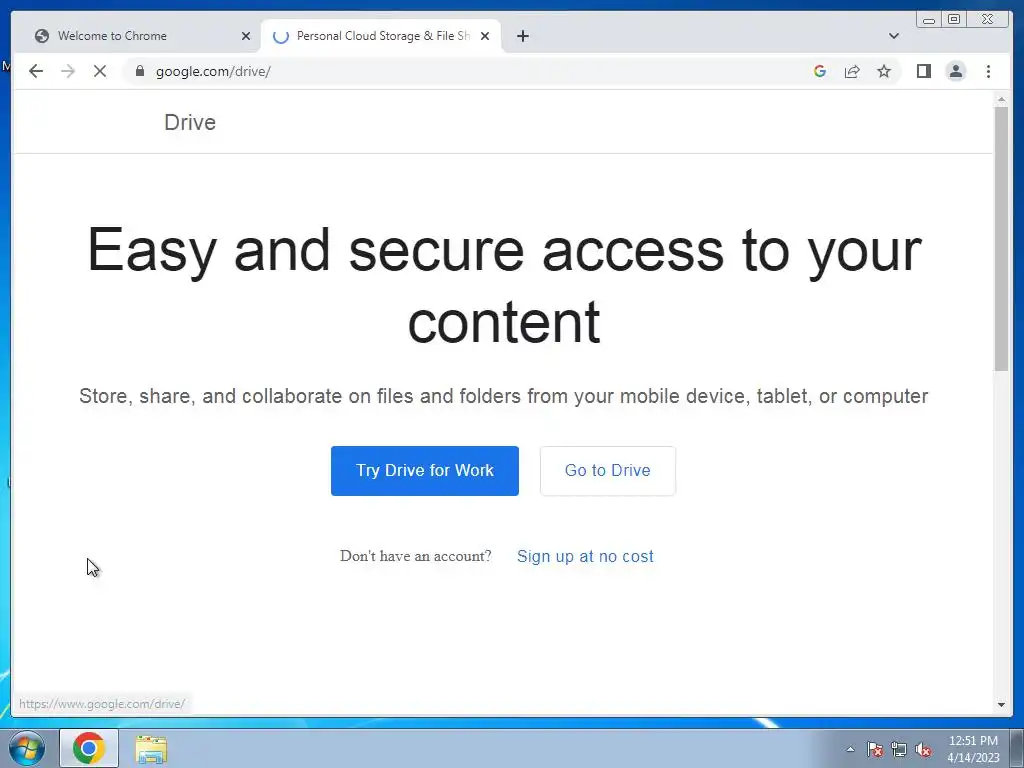
Task: Click the forward navigation arrow
Action: coord(68,71)
